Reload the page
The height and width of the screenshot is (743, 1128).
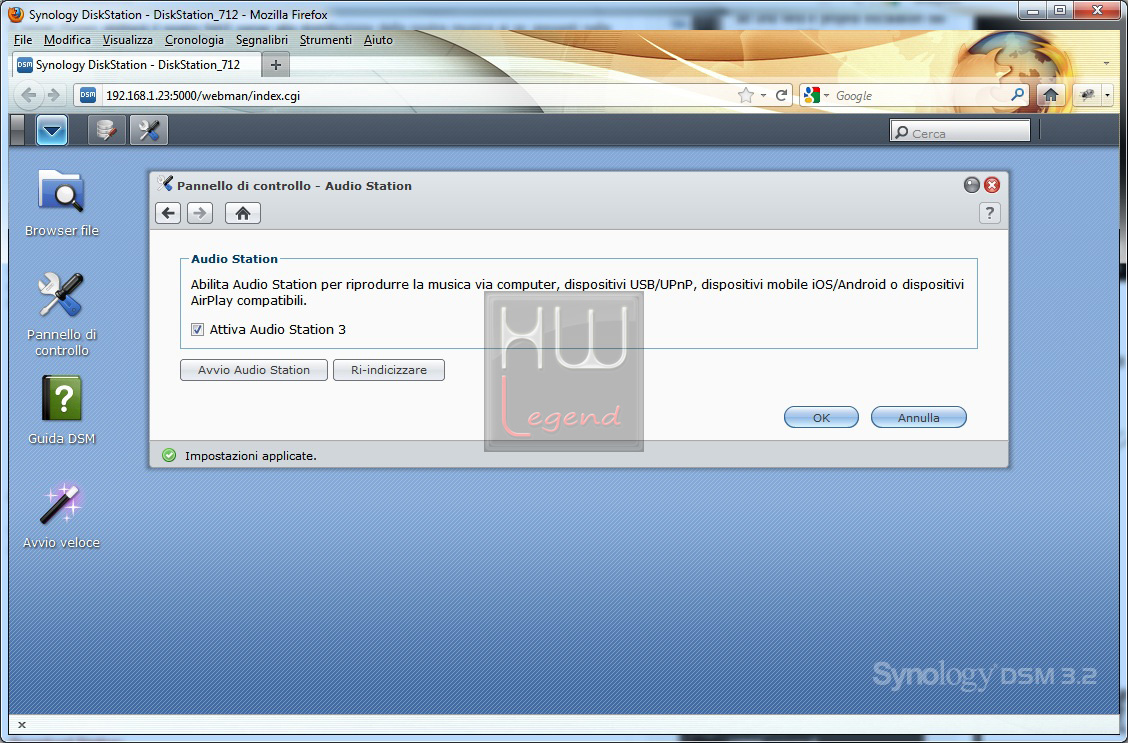pyautogui.click(x=781, y=95)
